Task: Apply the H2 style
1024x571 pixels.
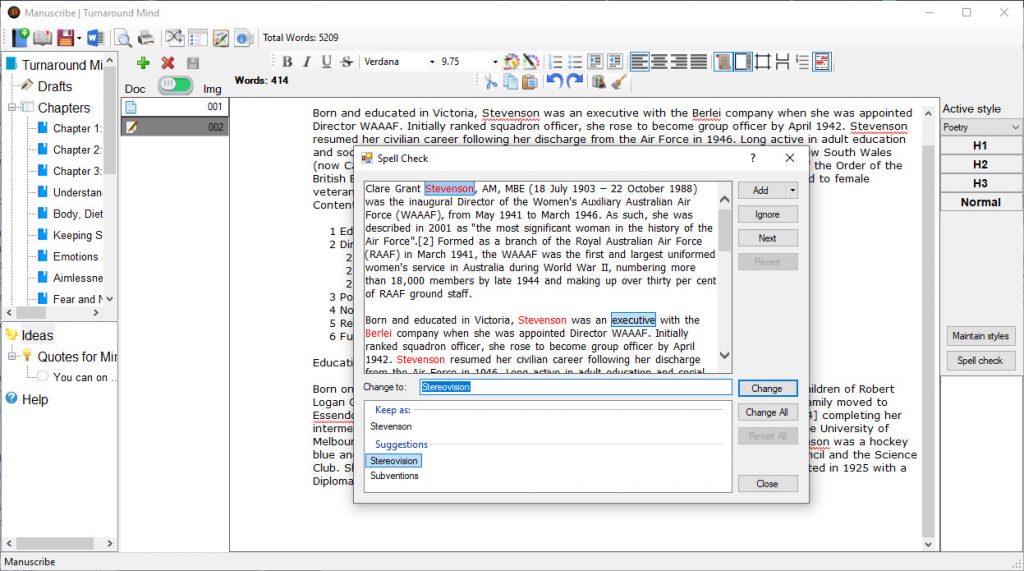Action: 980,165
